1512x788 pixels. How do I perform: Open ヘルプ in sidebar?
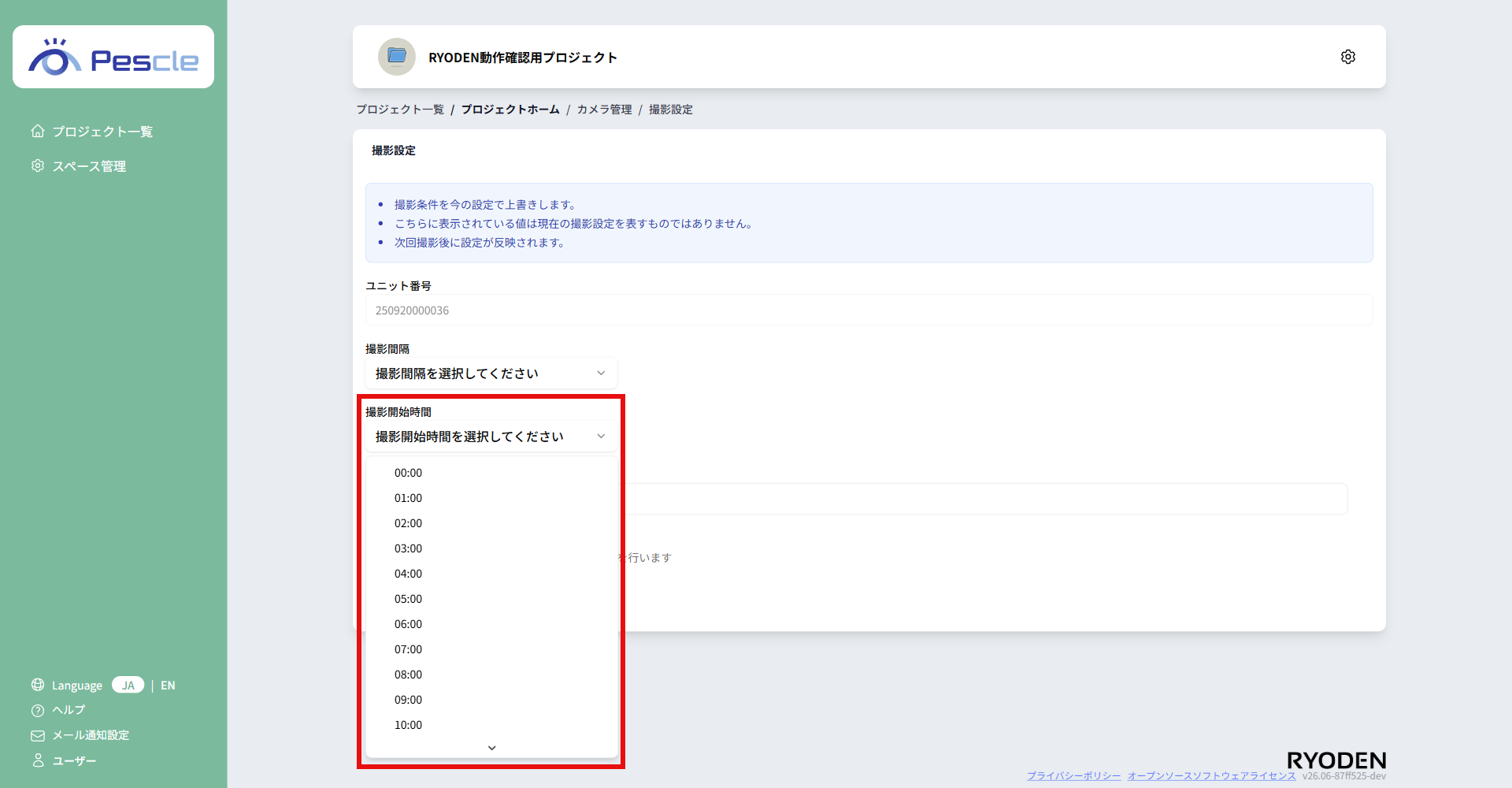click(x=69, y=710)
